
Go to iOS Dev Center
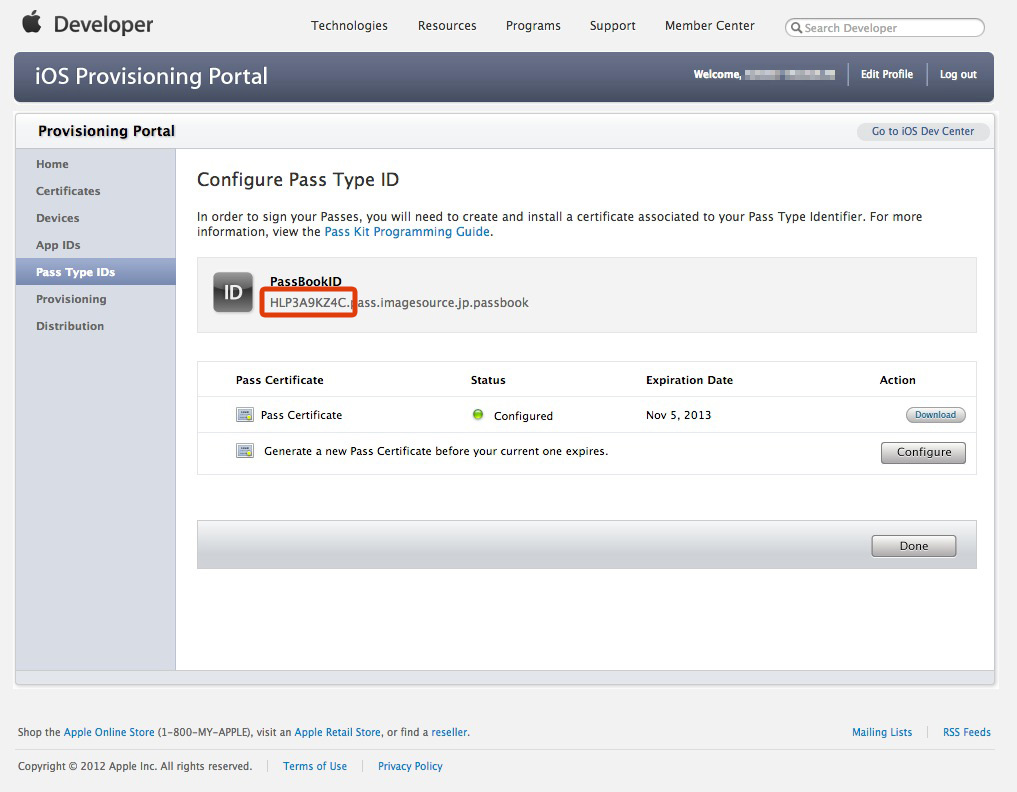(x=923, y=131)
